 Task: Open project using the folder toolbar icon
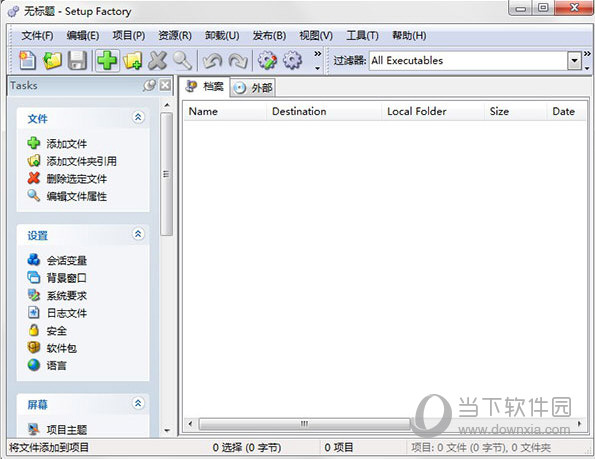(52, 61)
